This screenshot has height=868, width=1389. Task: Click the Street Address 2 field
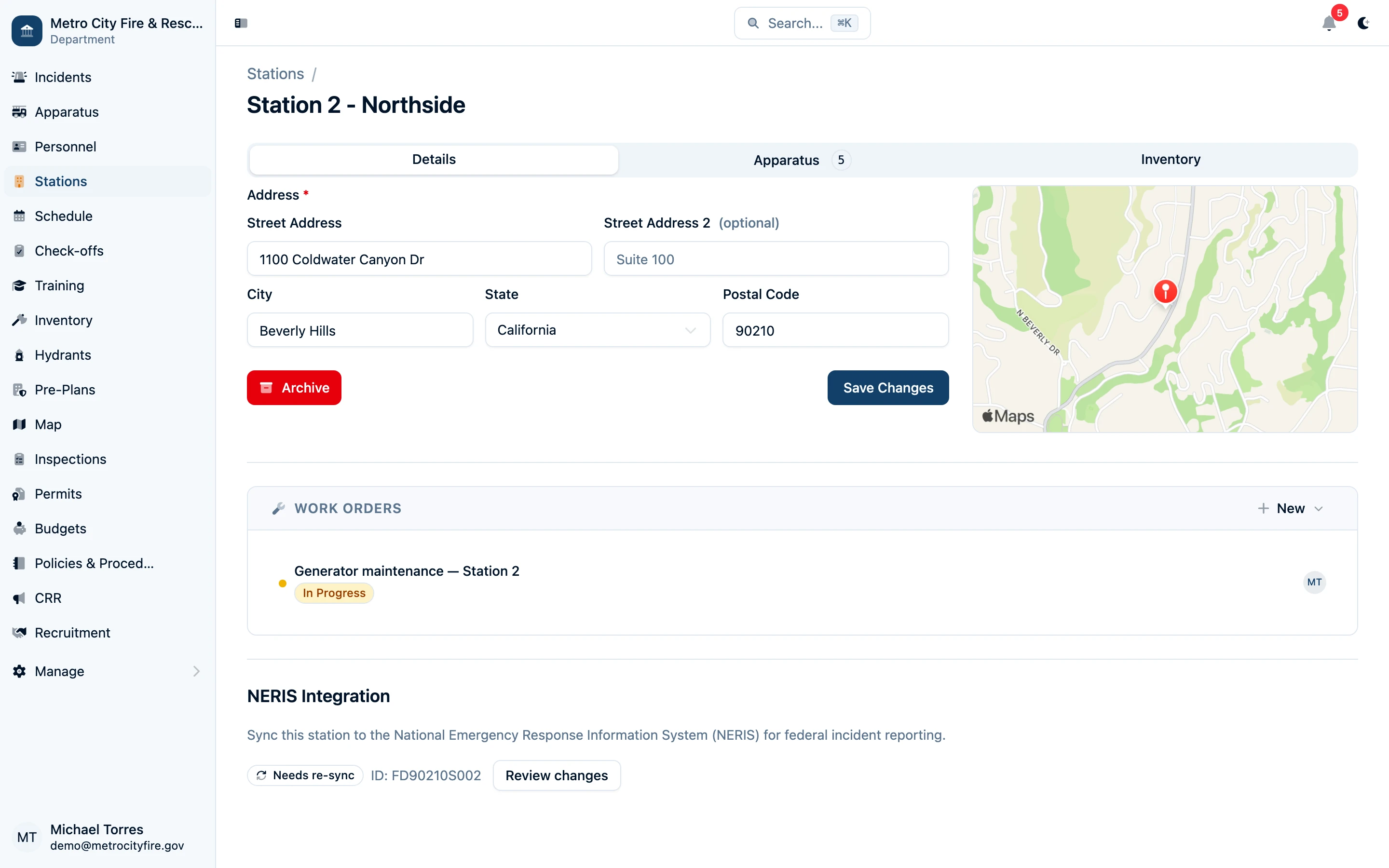pyautogui.click(x=776, y=259)
